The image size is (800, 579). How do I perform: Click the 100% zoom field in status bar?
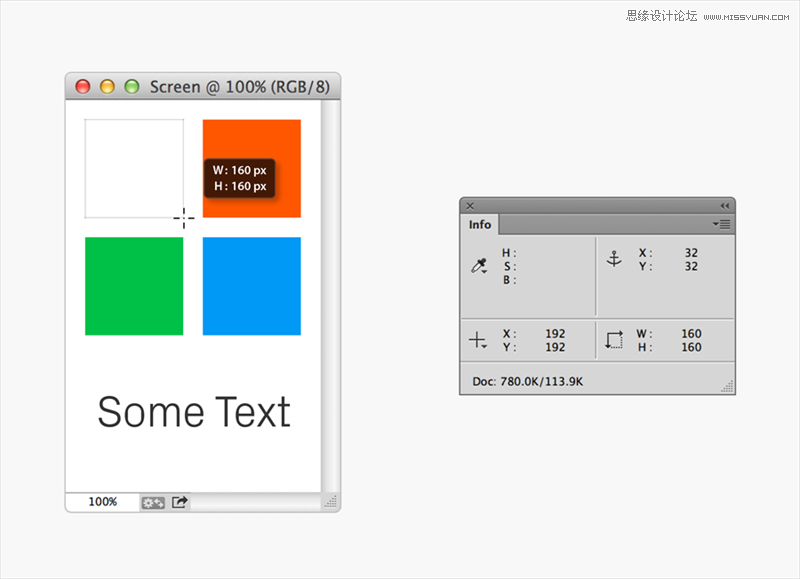pos(103,502)
